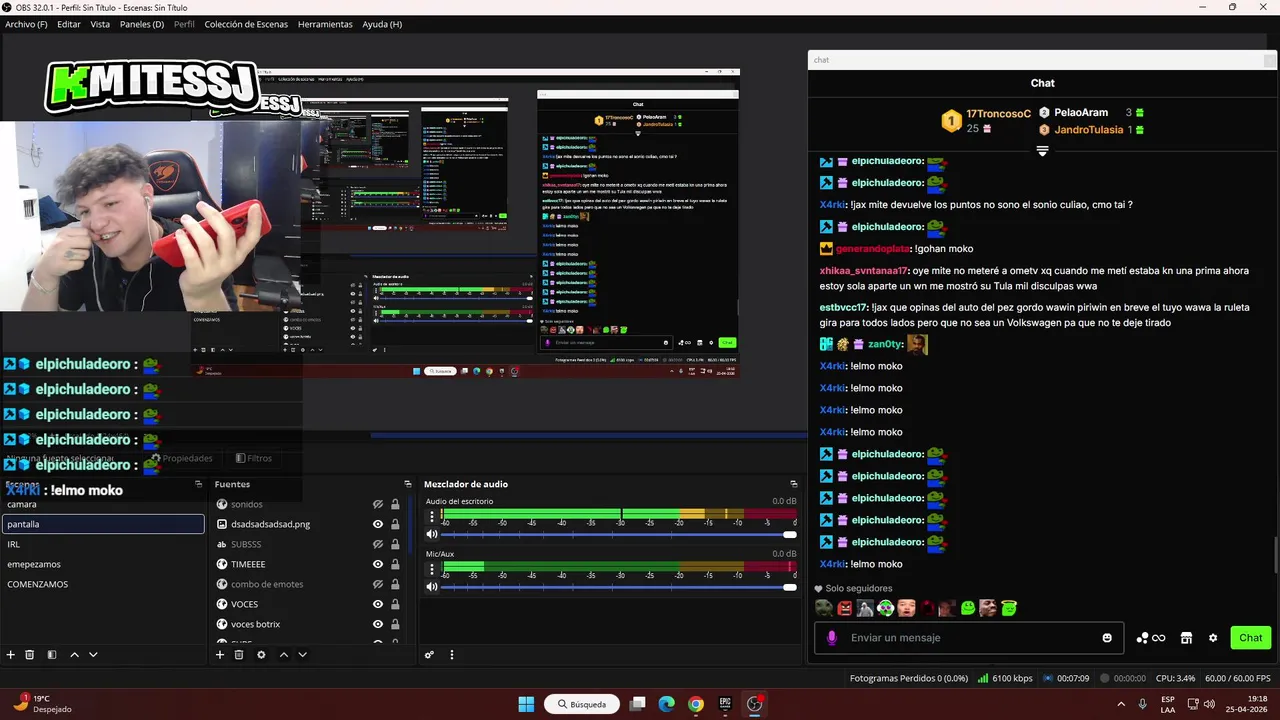The height and width of the screenshot is (720, 1280).
Task: Open OBS Studio icon in Windows taskbar
Action: coord(755,704)
